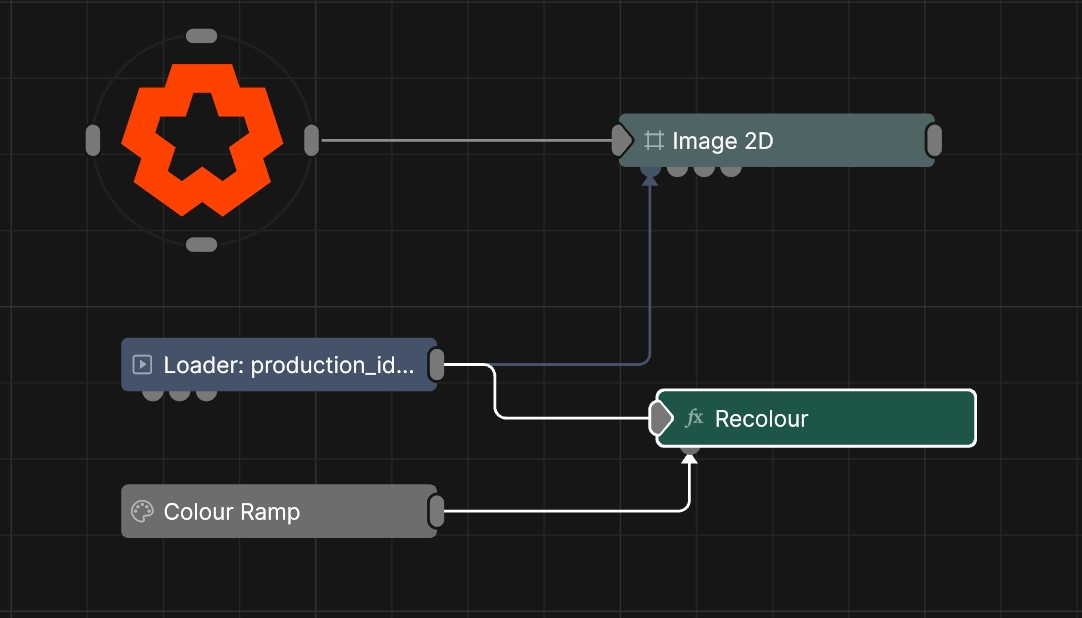Screen dimensions: 1082x618
Task: Click the Loader node play icon
Action: 142,365
